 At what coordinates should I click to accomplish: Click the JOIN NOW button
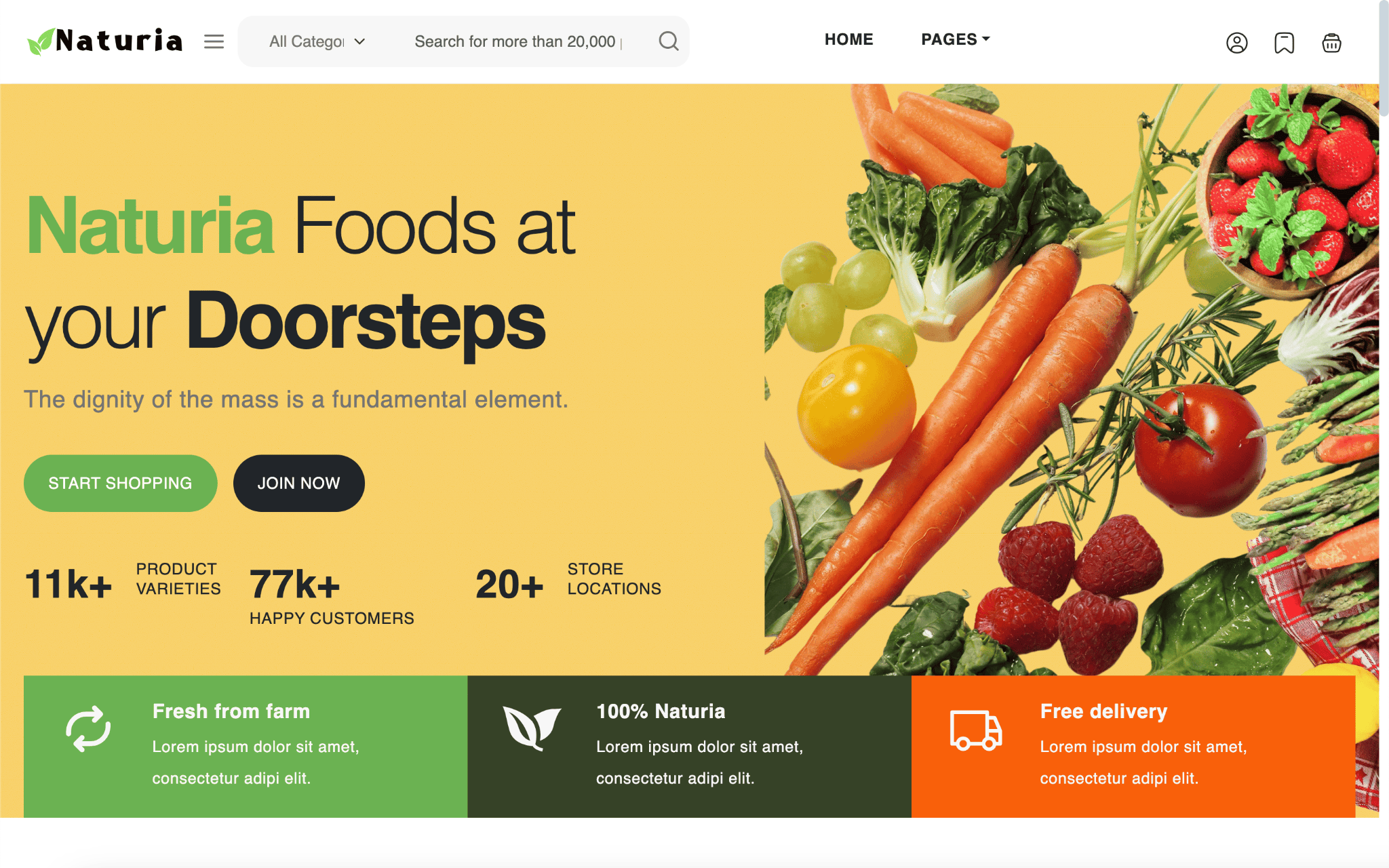(x=298, y=483)
